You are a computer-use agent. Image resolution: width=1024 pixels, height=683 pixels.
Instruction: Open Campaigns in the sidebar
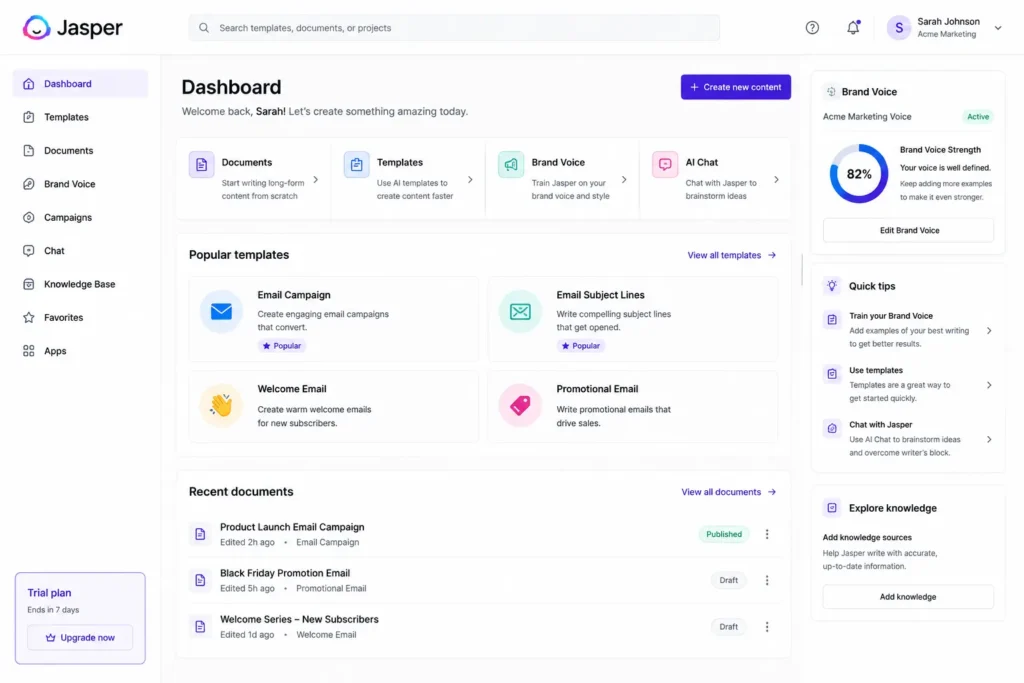(x=80, y=217)
